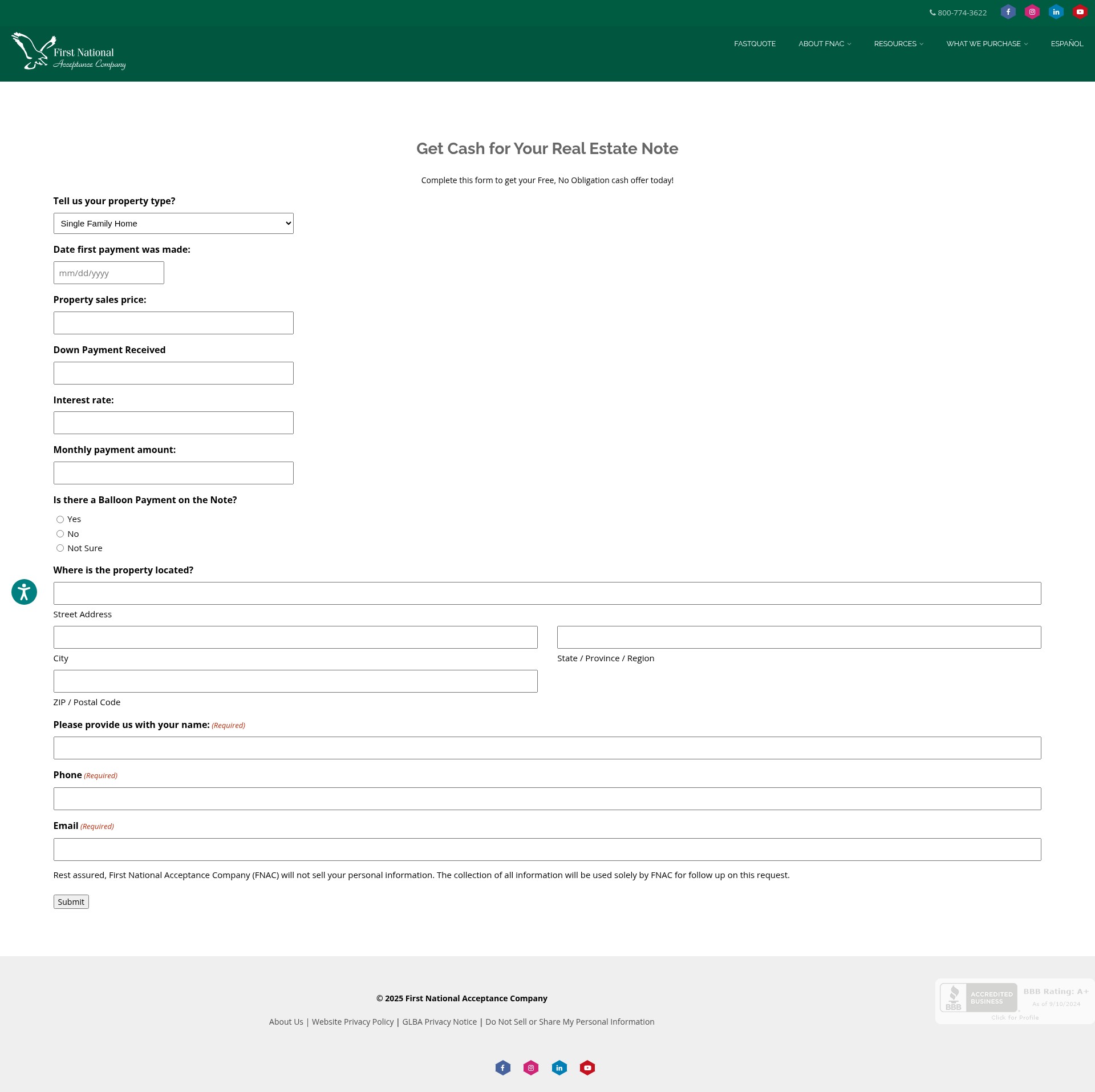The image size is (1095, 1092).
Task: Open Do Not Sell or Share link
Action: (x=570, y=1022)
